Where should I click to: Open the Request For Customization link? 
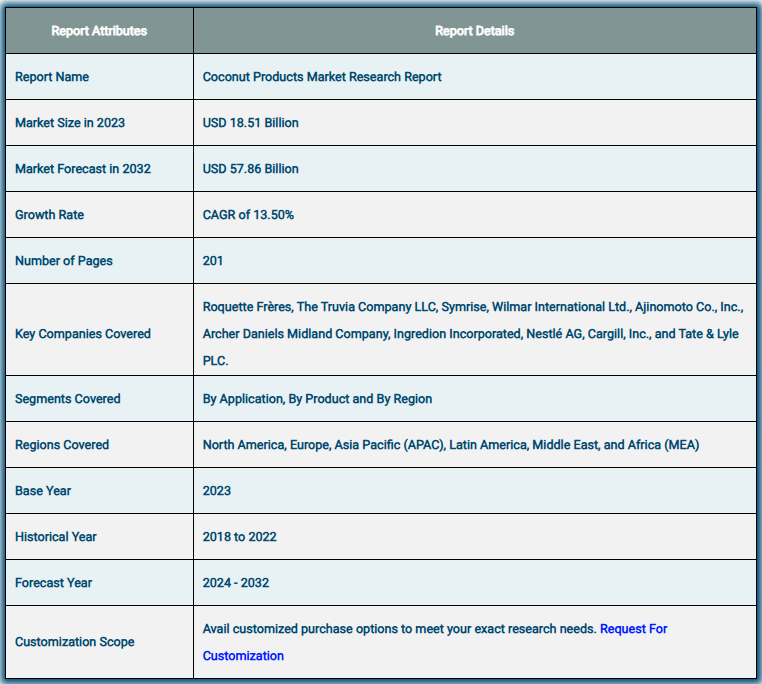coord(633,629)
